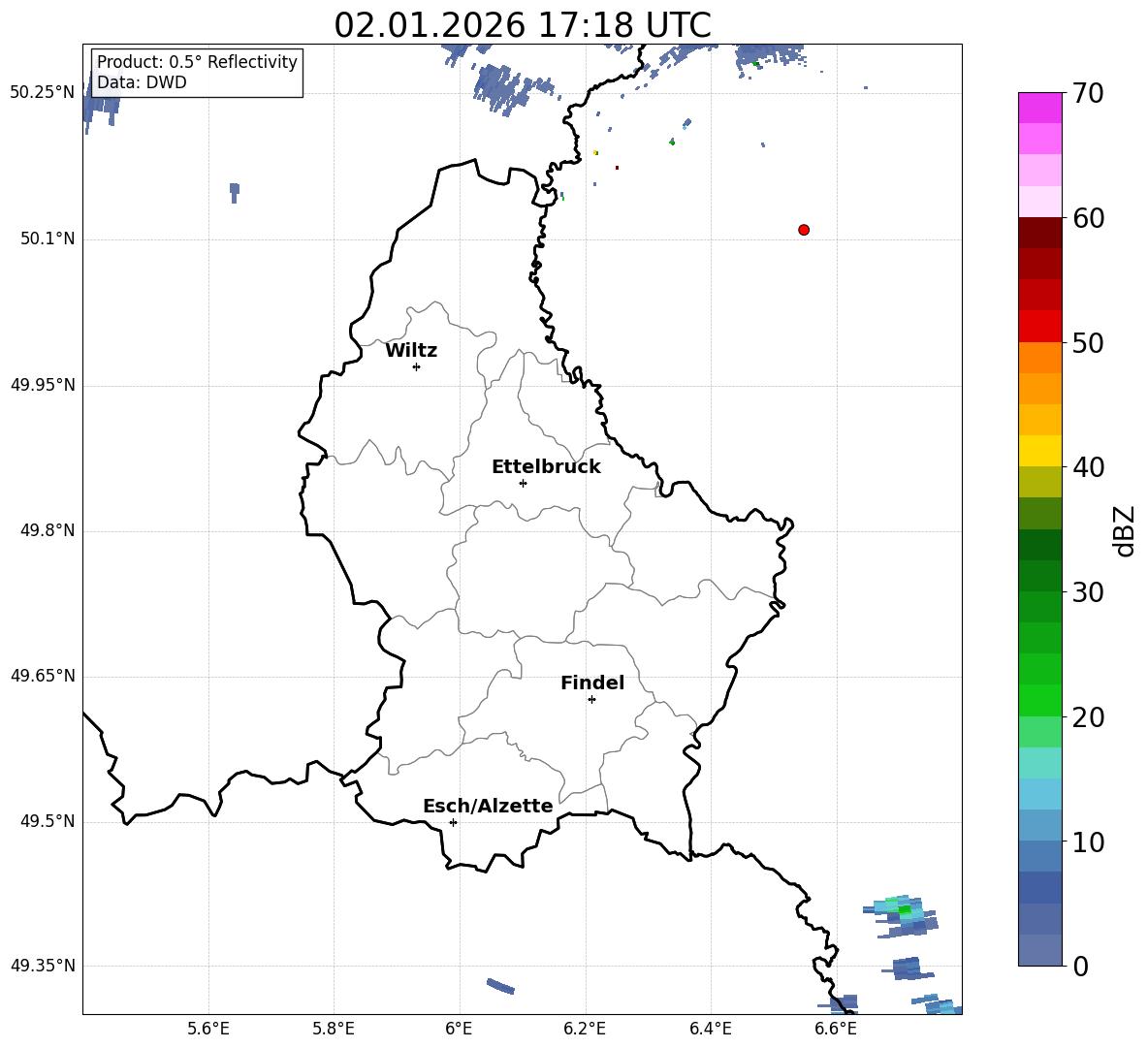Click the magenta top colorbar swatch
Image resolution: width=1148 pixels, height=1048 pixels.
(x=1040, y=108)
